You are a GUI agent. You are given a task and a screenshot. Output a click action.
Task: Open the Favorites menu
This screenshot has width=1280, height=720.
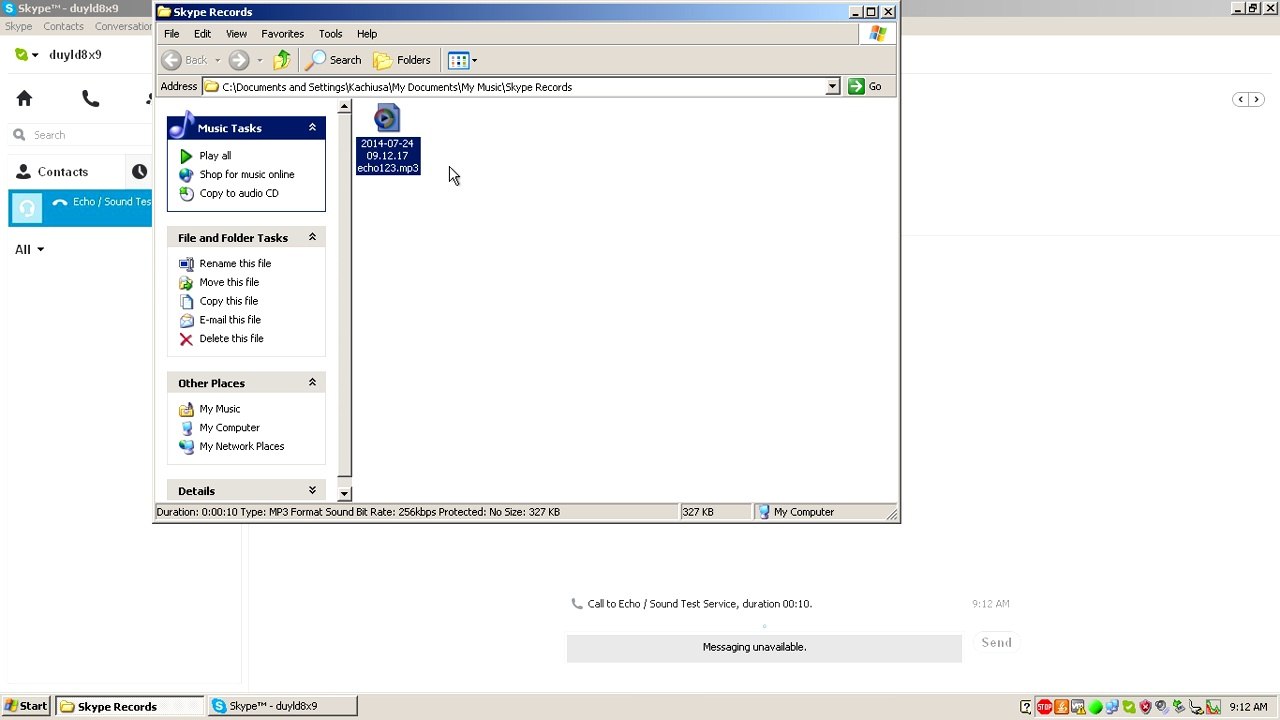(x=282, y=34)
